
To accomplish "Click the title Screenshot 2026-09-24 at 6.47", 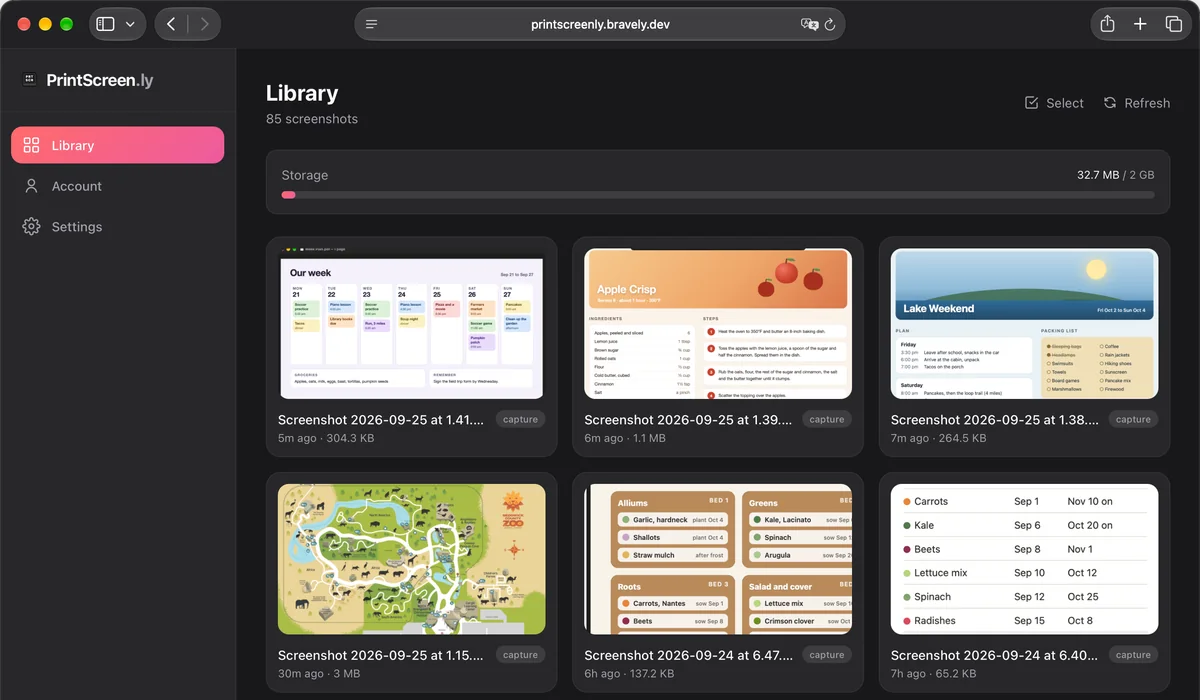I will click(688, 655).
